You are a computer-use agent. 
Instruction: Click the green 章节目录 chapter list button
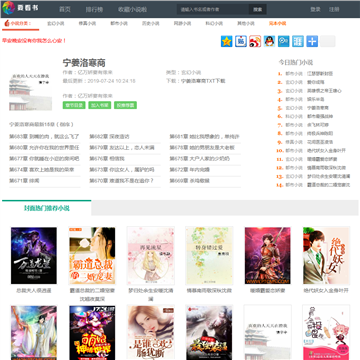(x=74, y=105)
